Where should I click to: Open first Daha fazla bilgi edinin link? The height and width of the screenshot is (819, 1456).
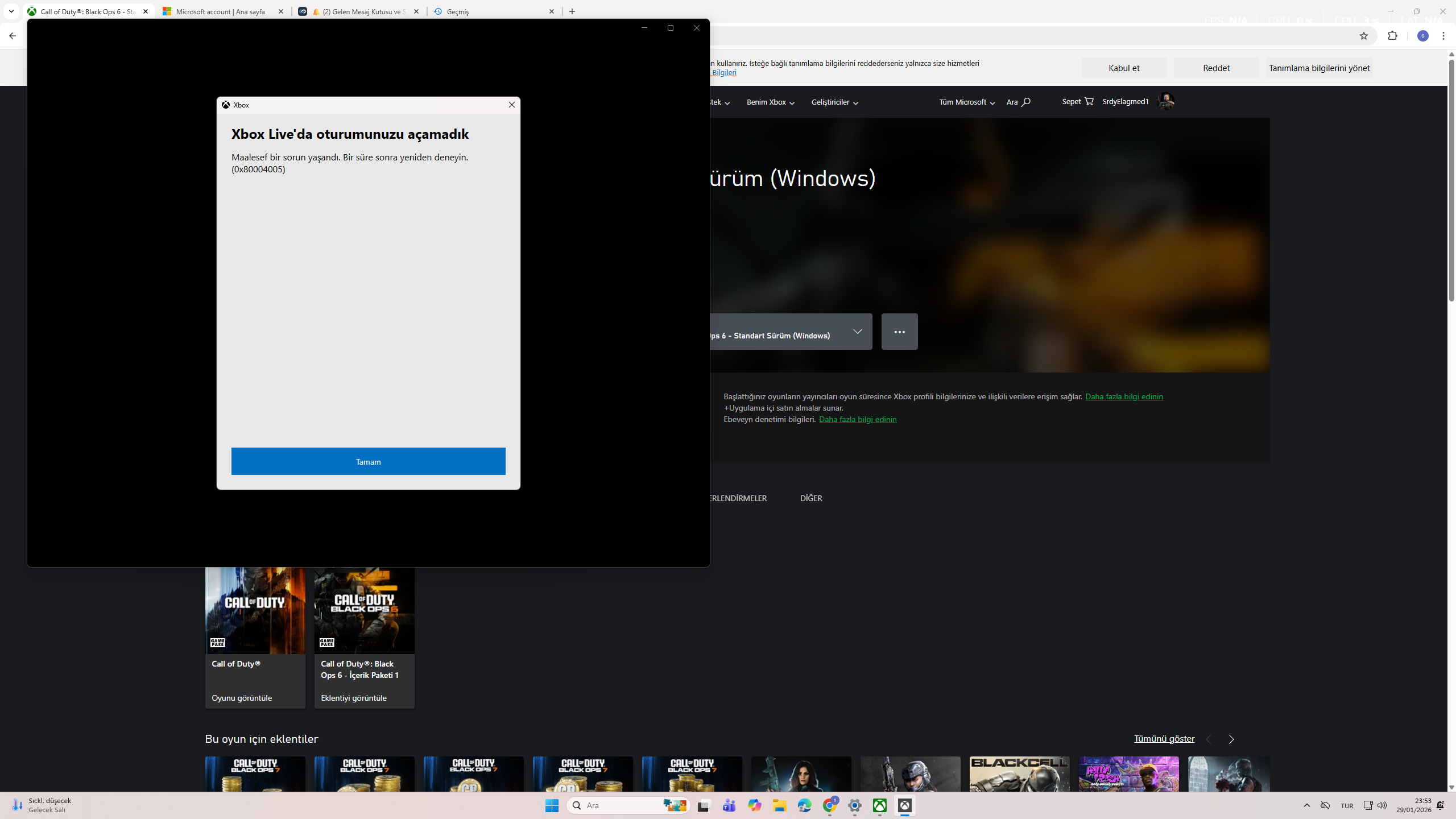1124,396
